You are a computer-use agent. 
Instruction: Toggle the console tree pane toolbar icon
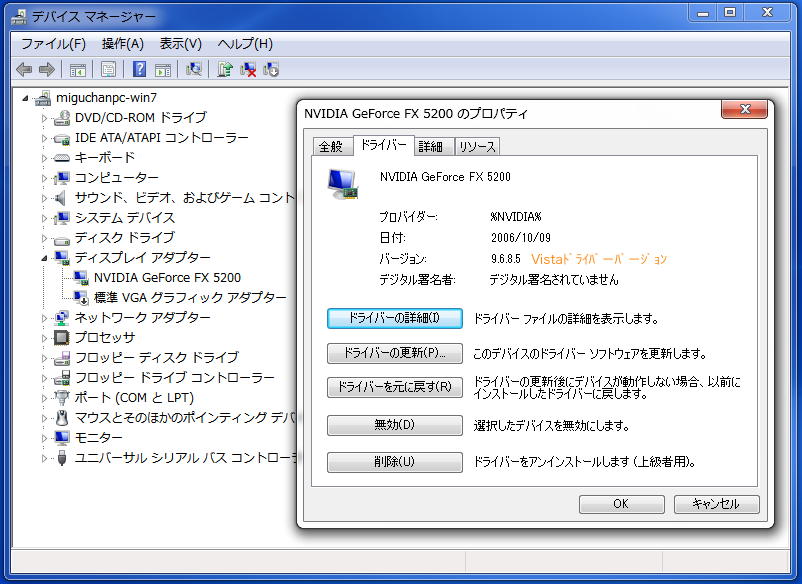click(x=78, y=70)
